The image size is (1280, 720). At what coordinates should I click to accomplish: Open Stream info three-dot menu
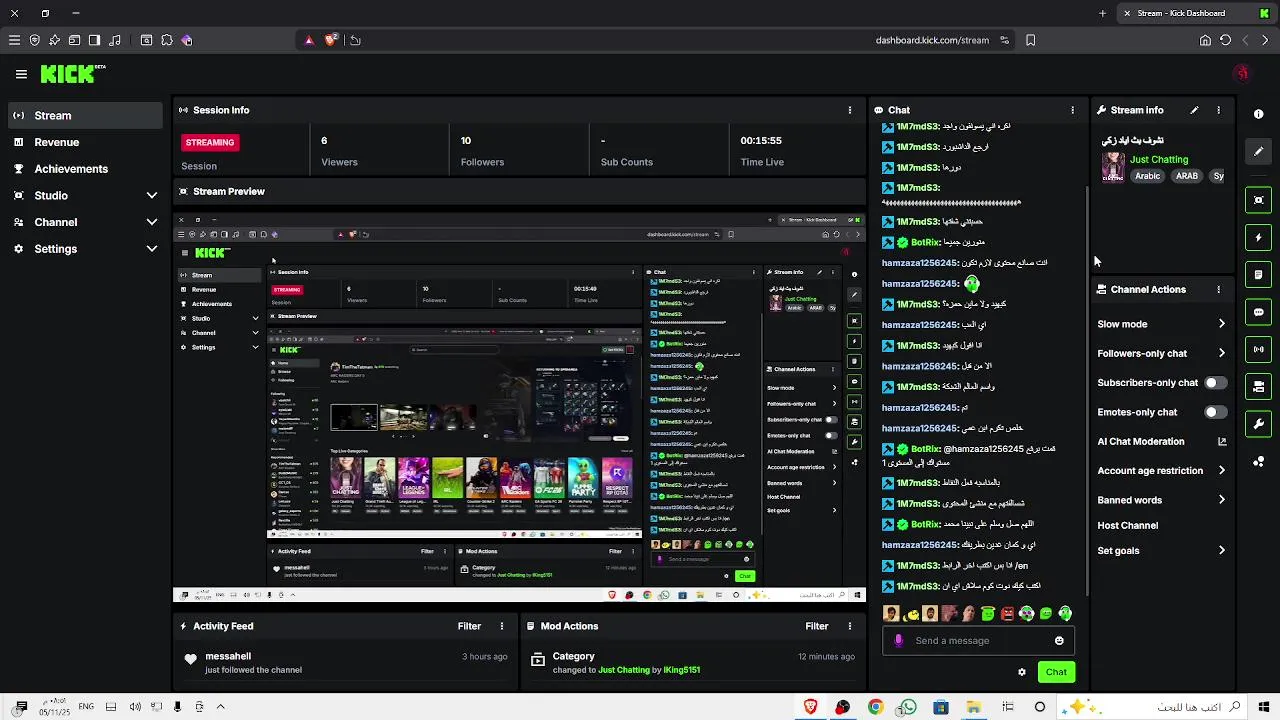[x=1218, y=110]
